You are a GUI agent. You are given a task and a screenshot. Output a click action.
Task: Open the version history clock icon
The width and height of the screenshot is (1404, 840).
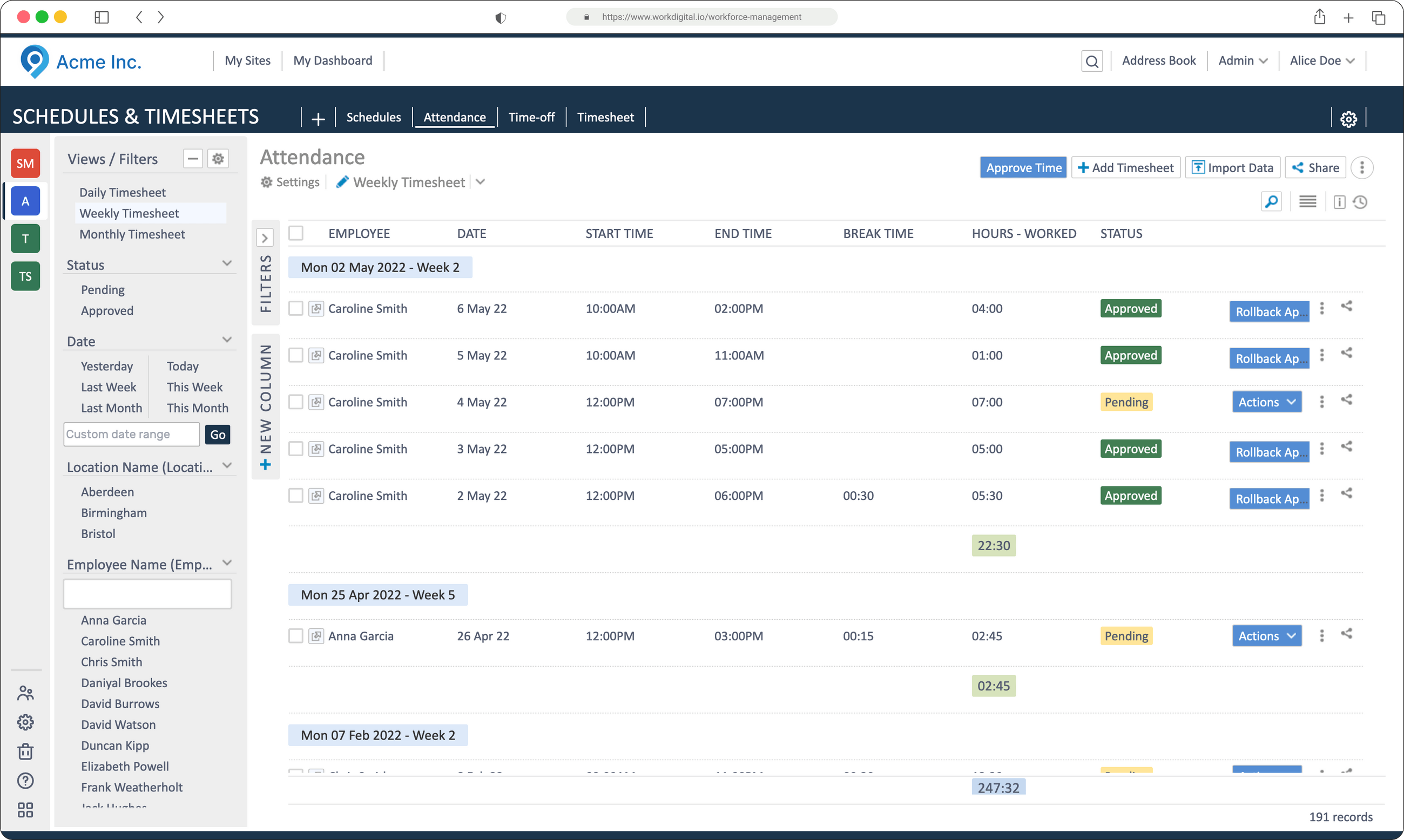coord(1361,201)
